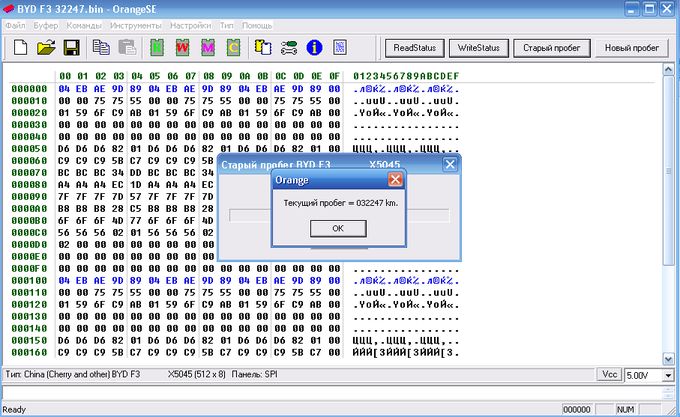Open the Помощь menu

pyautogui.click(x=257, y=26)
